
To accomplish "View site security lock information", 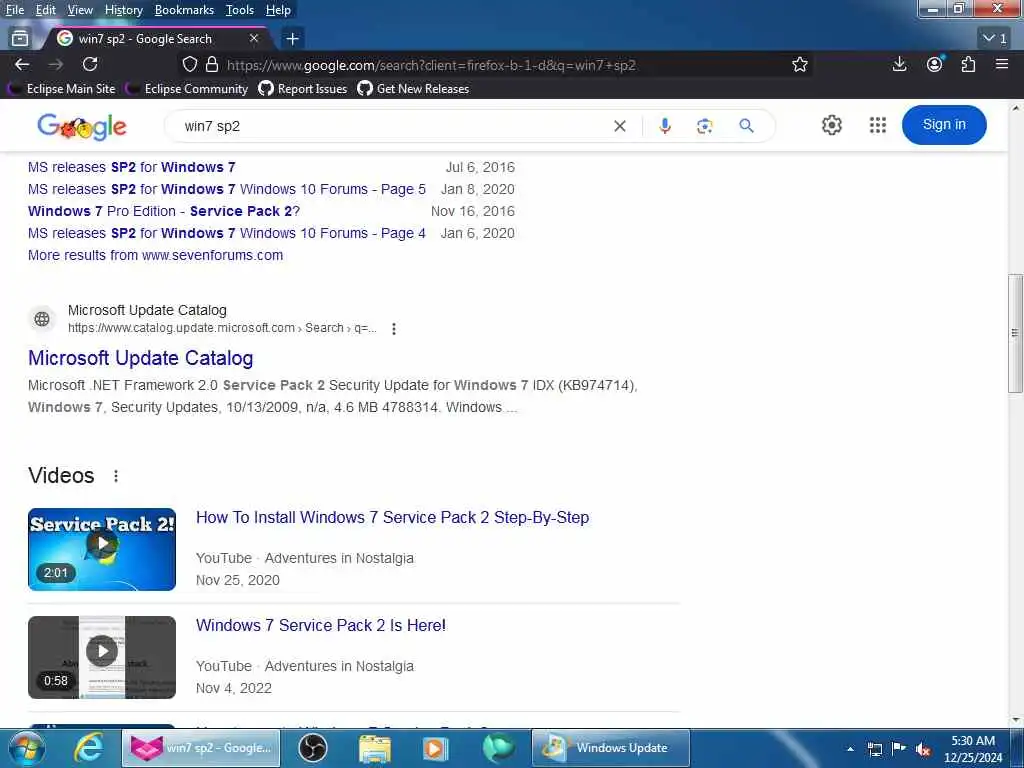I will pyautogui.click(x=212, y=65).
